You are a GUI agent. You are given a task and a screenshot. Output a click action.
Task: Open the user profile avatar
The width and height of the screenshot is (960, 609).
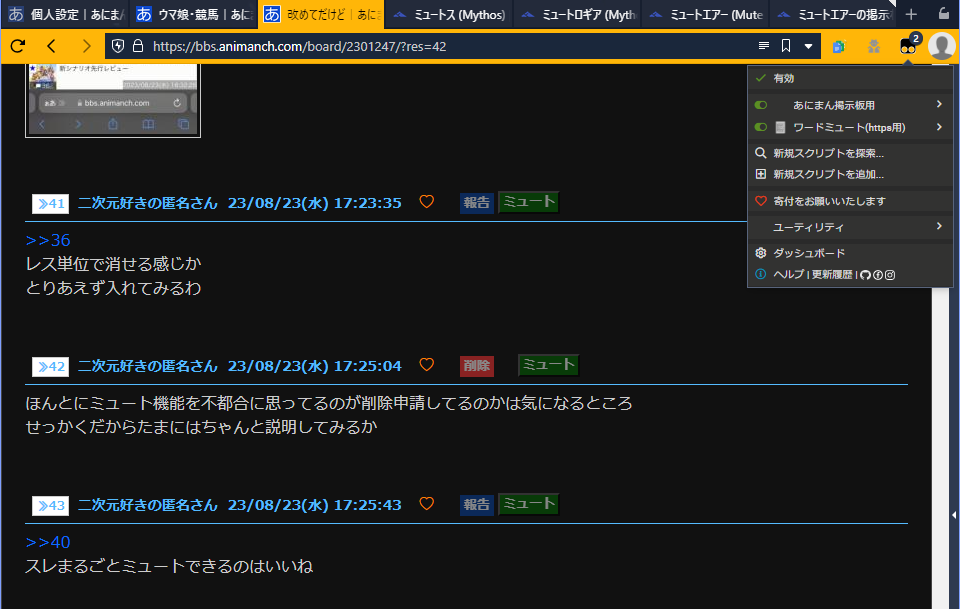click(942, 47)
